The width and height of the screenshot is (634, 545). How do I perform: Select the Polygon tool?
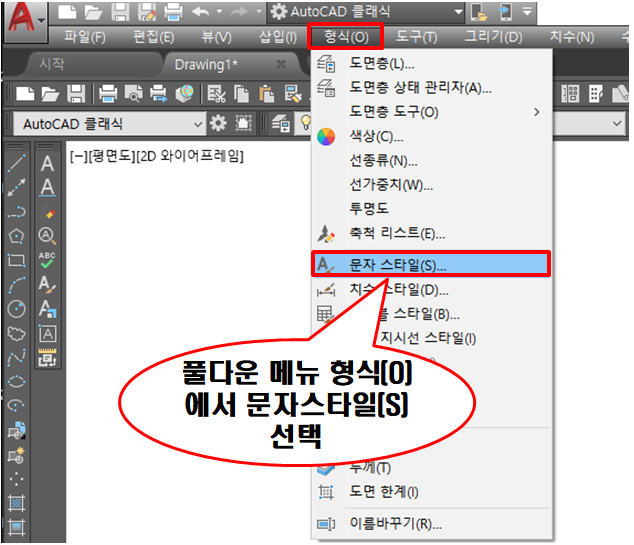[16, 236]
